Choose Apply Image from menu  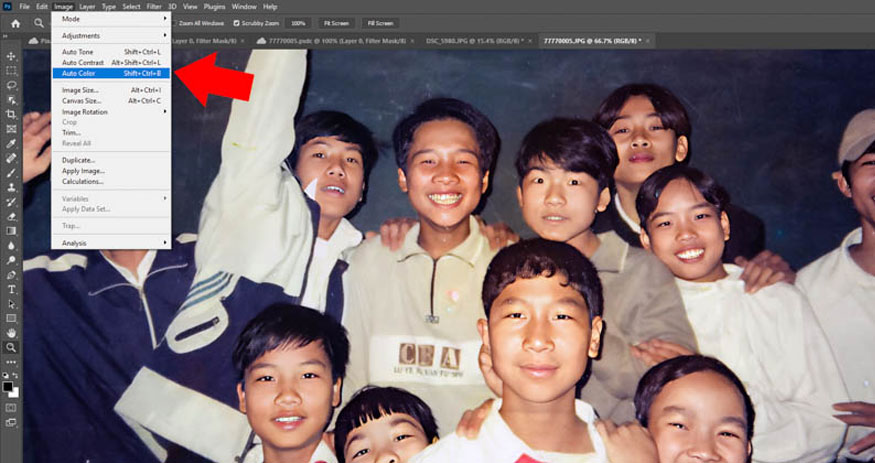112,171
